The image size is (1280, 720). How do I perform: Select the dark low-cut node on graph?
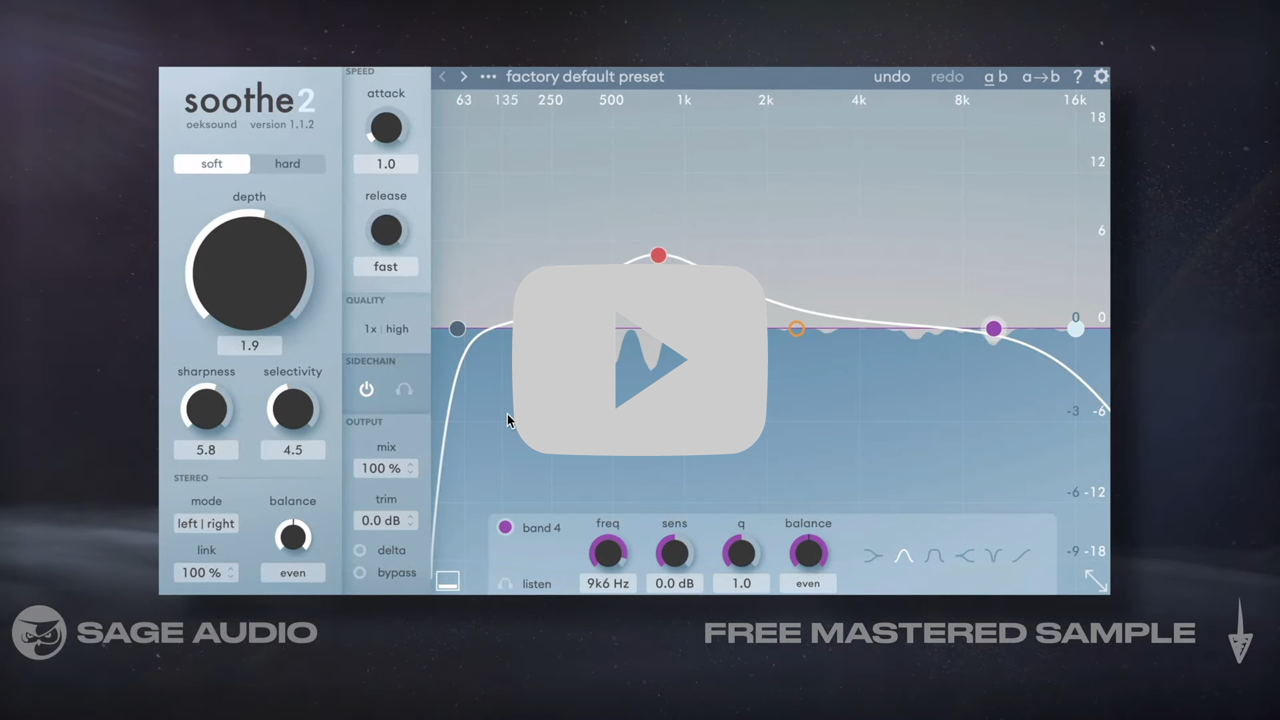point(457,328)
